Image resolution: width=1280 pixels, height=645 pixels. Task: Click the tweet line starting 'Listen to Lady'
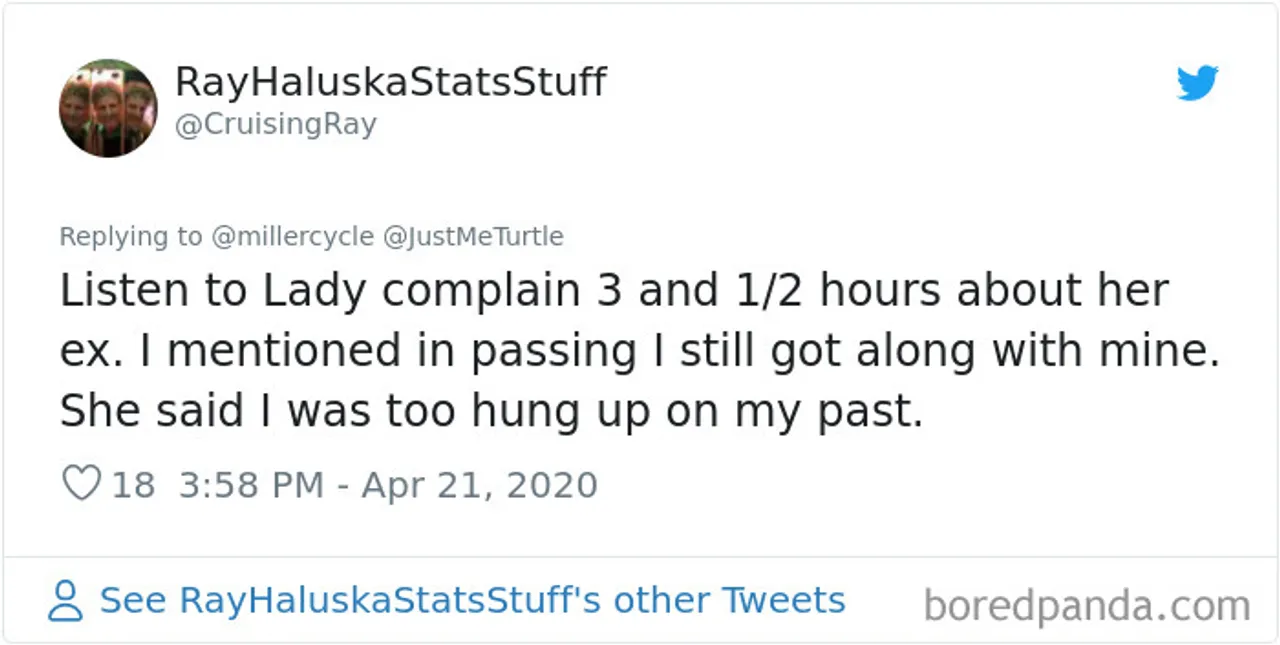(613, 291)
